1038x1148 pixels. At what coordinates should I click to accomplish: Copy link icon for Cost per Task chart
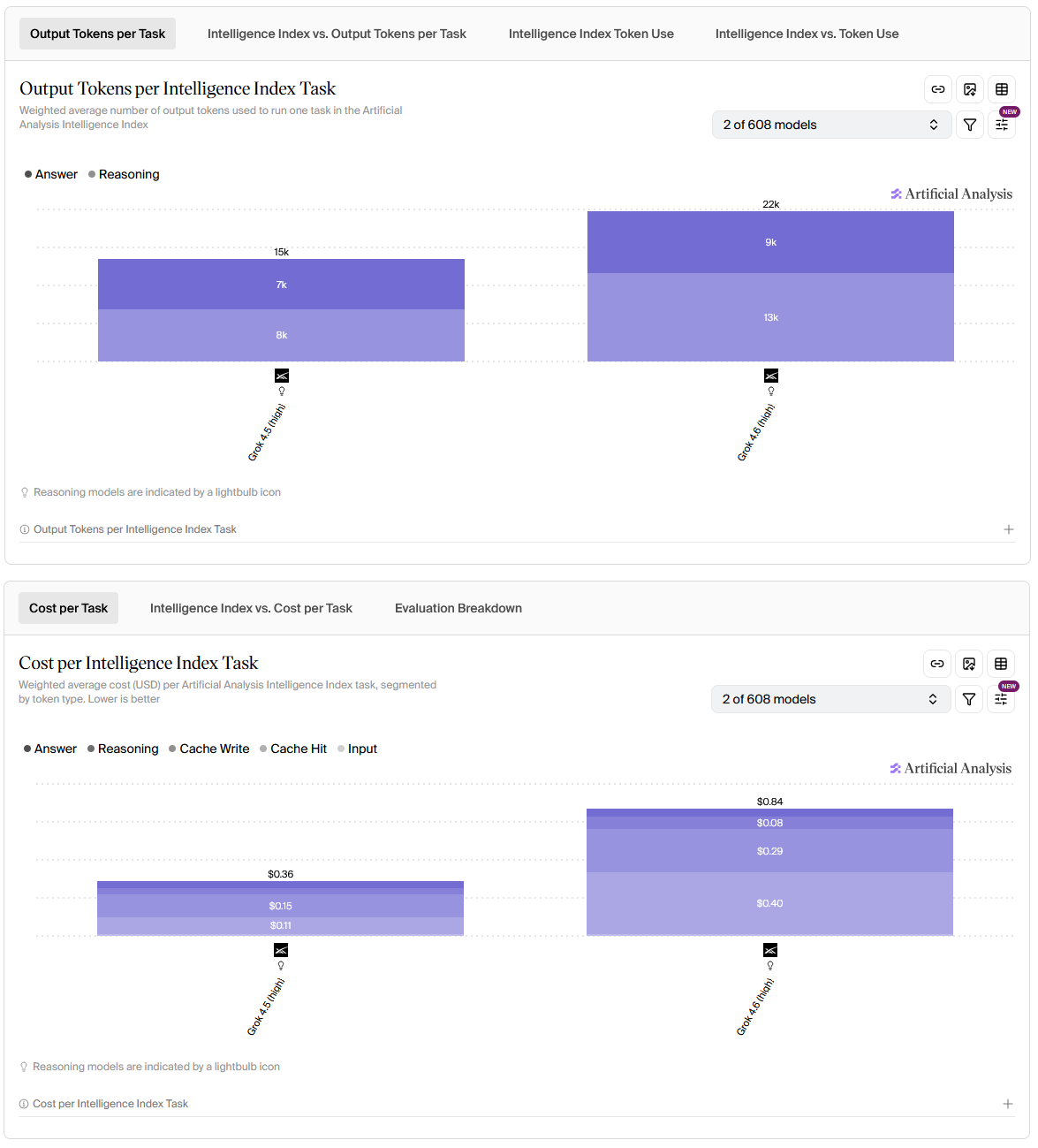(937, 664)
